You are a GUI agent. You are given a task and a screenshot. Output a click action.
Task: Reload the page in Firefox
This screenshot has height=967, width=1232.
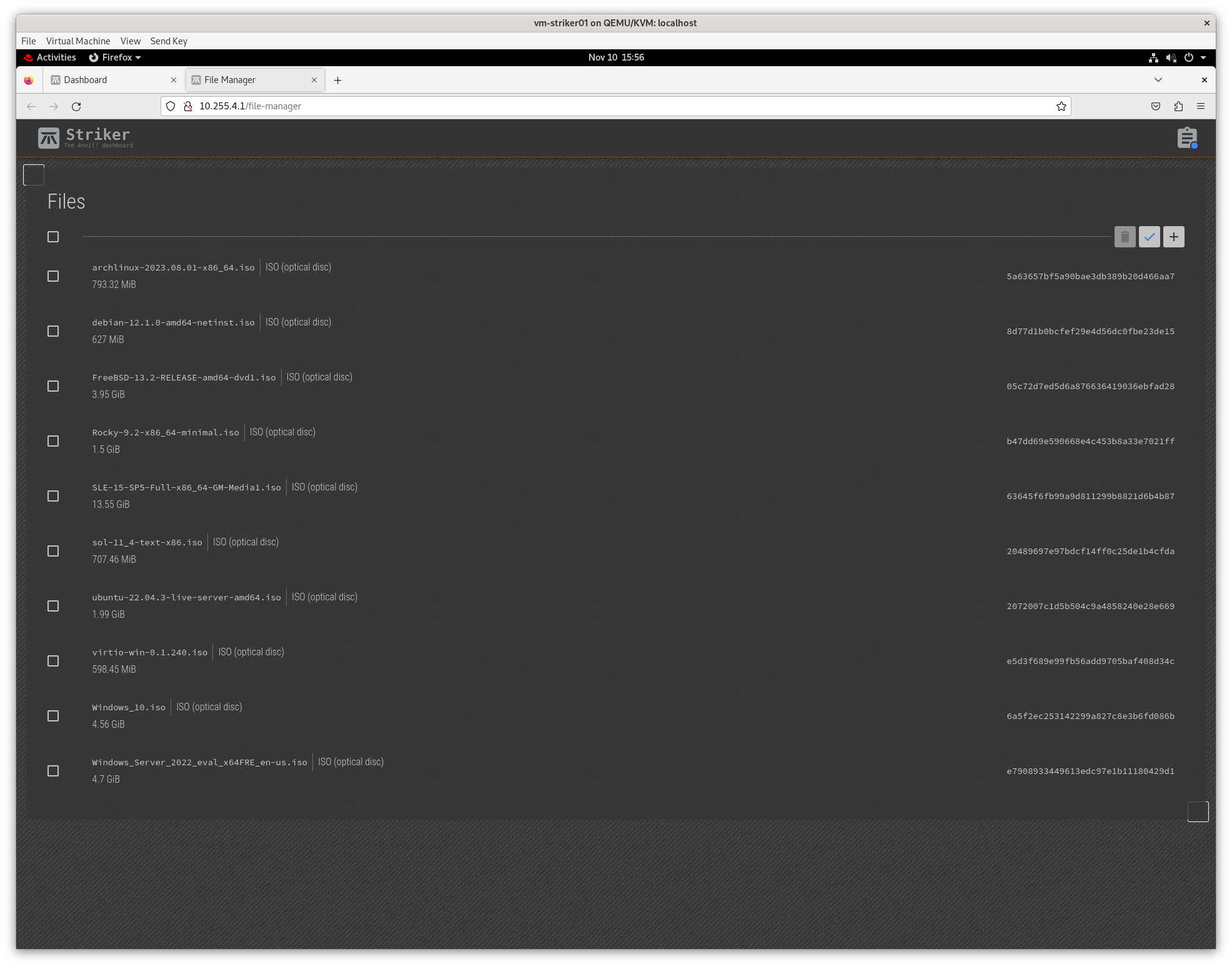(76, 106)
